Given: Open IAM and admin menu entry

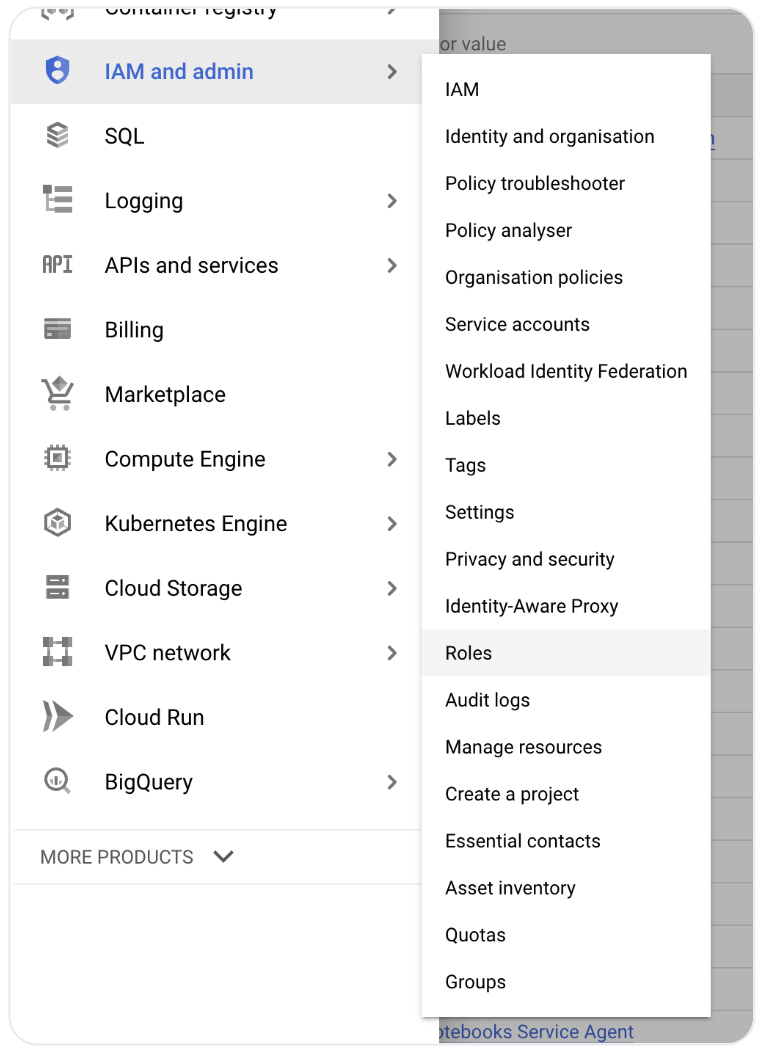Looking at the screenshot, I should click(x=216, y=71).
